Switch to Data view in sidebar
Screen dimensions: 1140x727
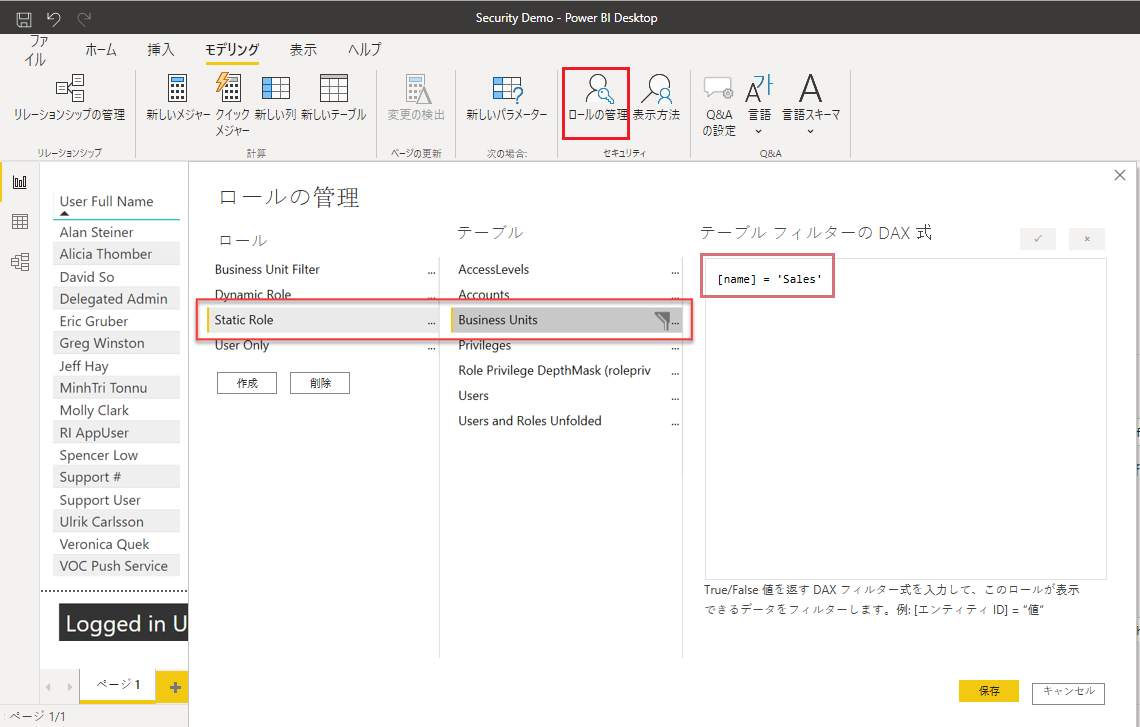pos(20,222)
